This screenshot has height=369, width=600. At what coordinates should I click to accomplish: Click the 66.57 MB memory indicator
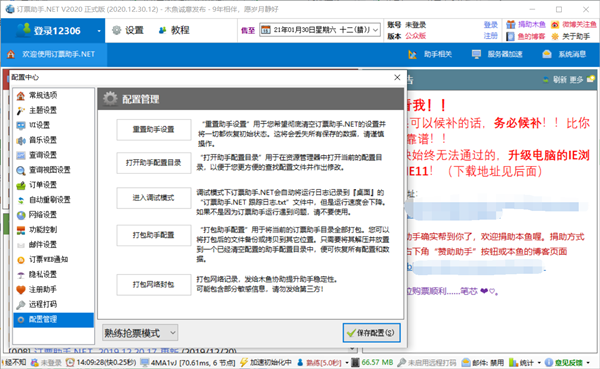(x=372, y=362)
